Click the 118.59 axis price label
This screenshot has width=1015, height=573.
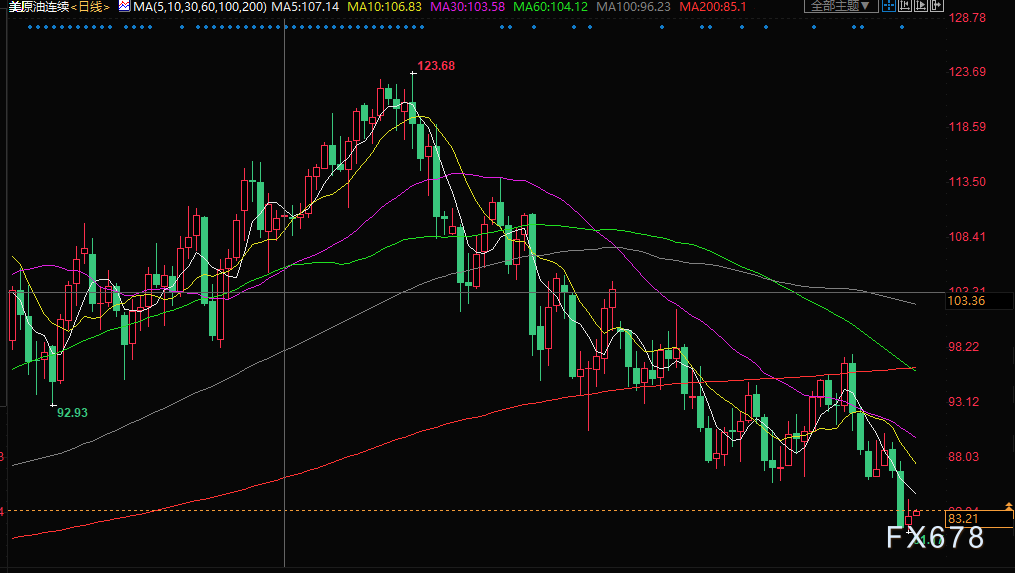click(x=967, y=126)
